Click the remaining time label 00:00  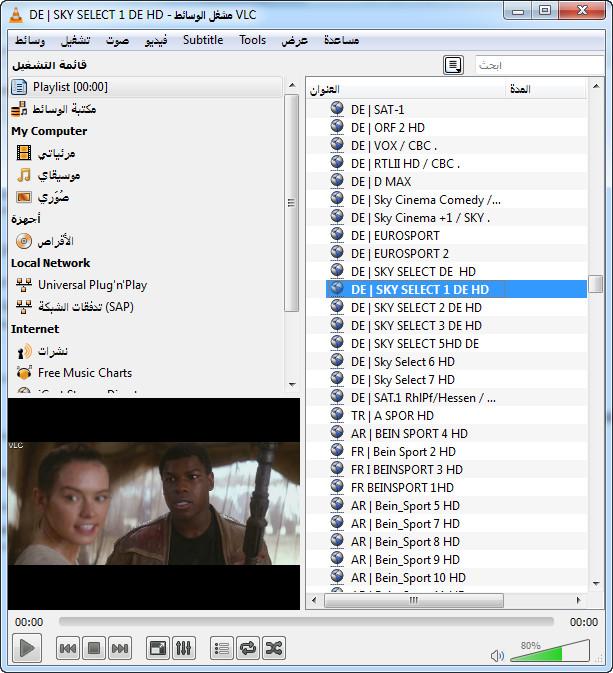coord(583,622)
